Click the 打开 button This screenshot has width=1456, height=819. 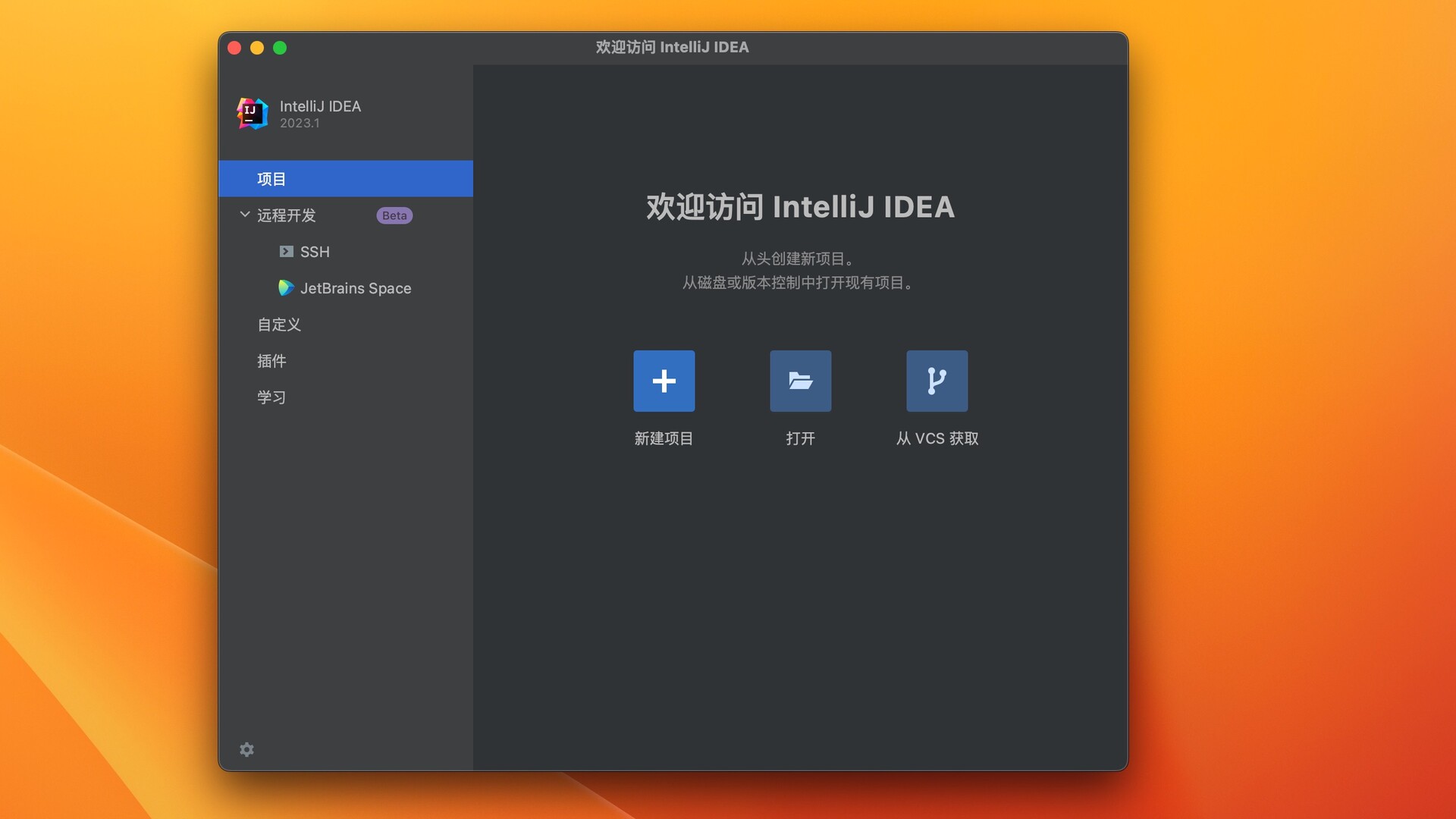[x=800, y=438]
